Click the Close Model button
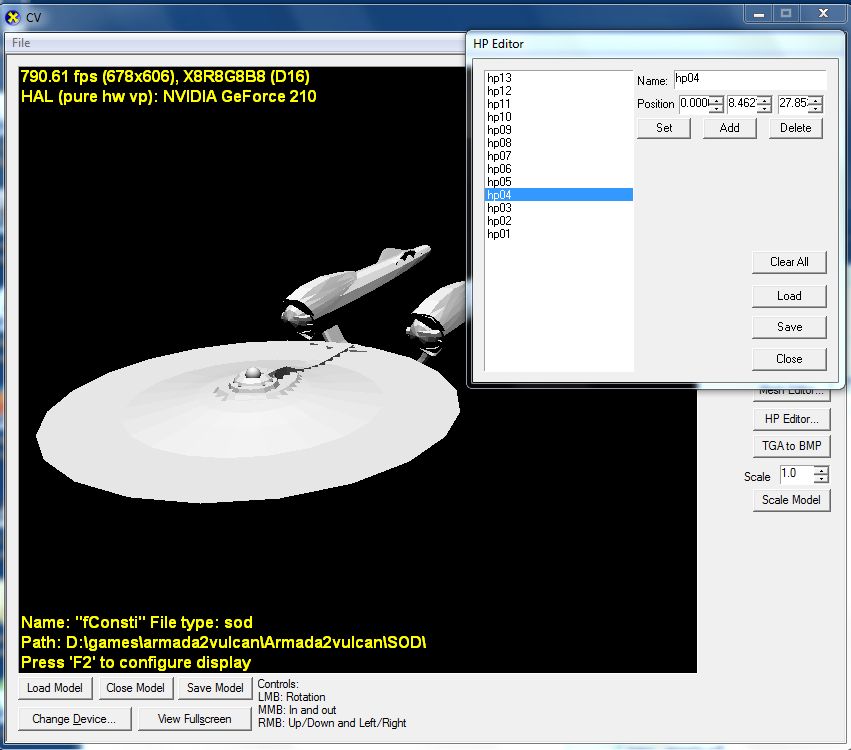Viewport: 851px width, 750px height. click(x=135, y=688)
